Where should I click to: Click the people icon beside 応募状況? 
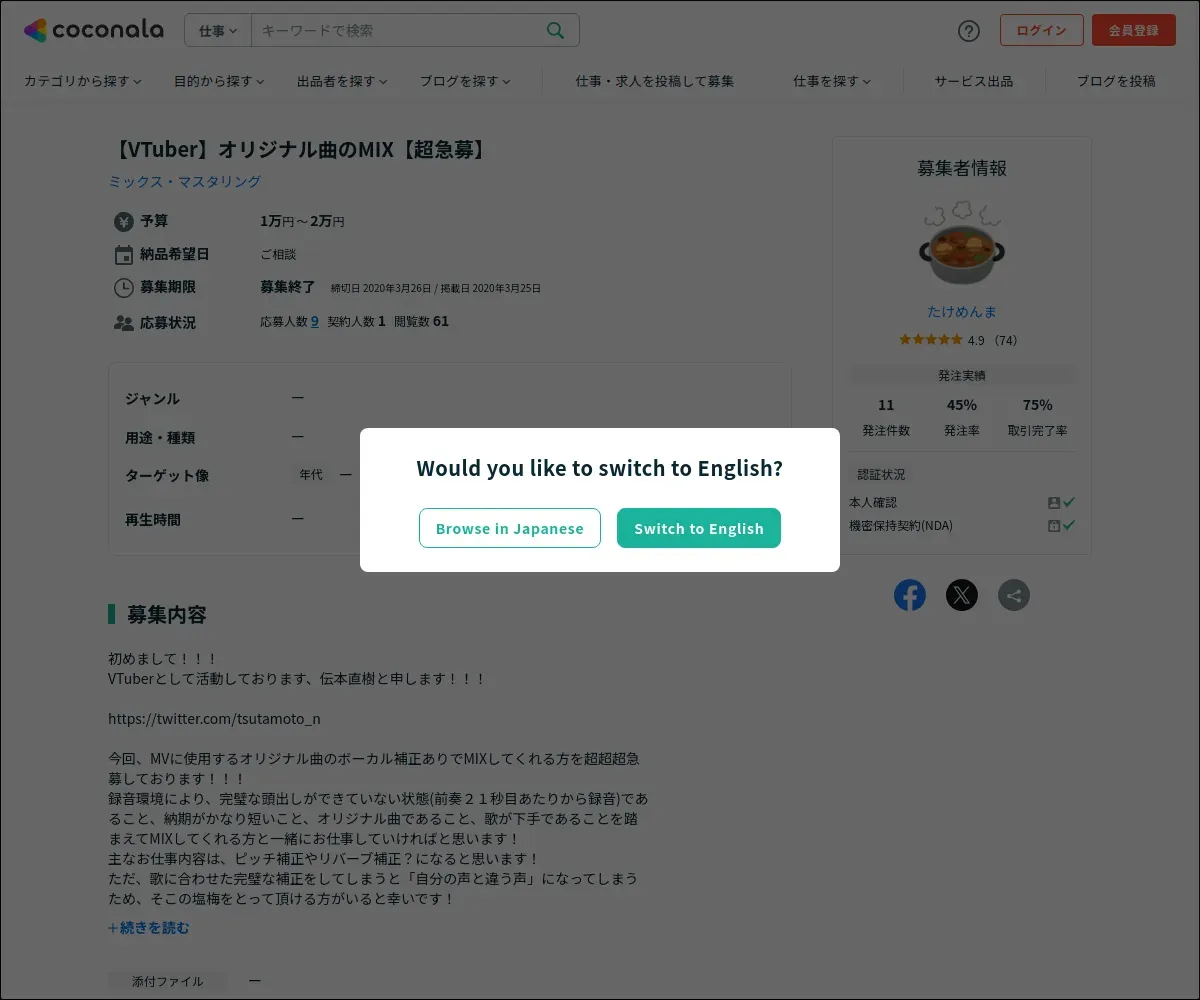pyautogui.click(x=124, y=323)
